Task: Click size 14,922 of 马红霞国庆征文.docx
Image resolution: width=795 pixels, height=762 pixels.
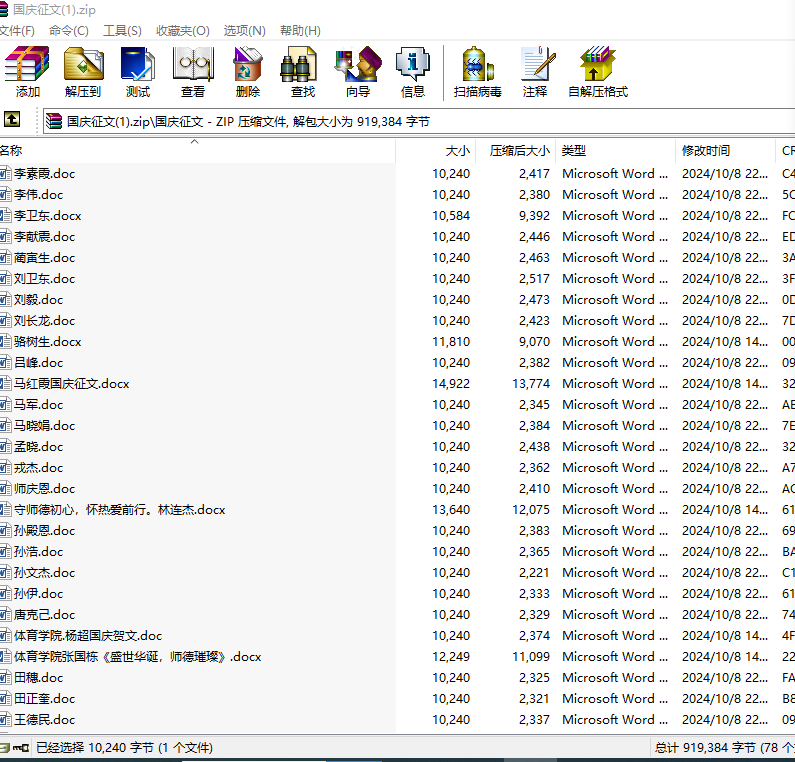Action: click(451, 384)
